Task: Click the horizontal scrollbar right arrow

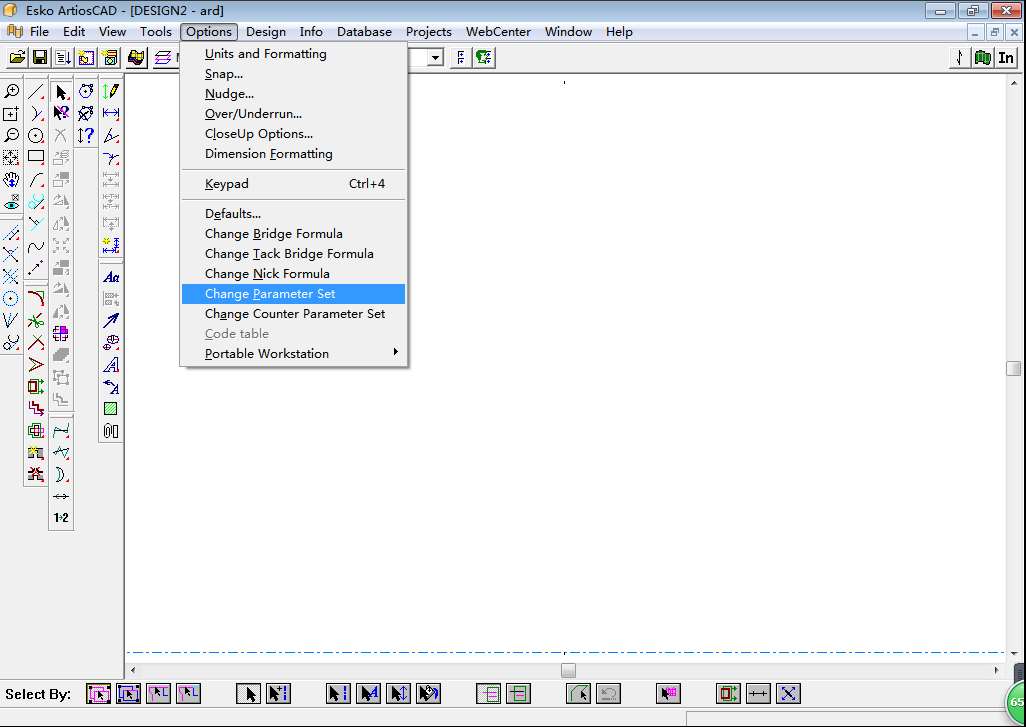Action: (997, 670)
